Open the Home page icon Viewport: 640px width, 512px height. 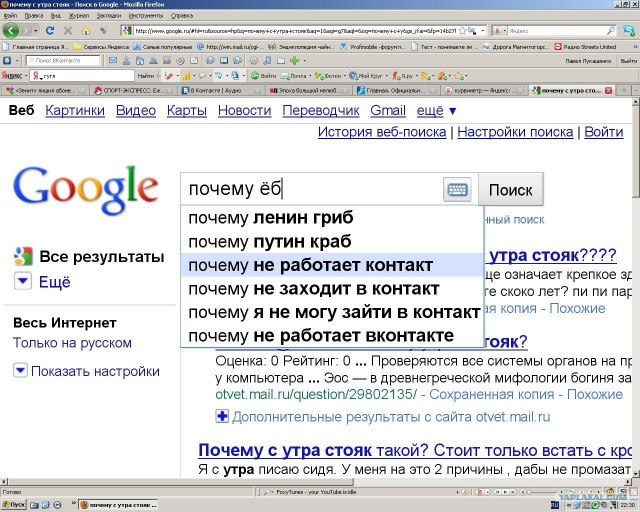click(x=86, y=31)
